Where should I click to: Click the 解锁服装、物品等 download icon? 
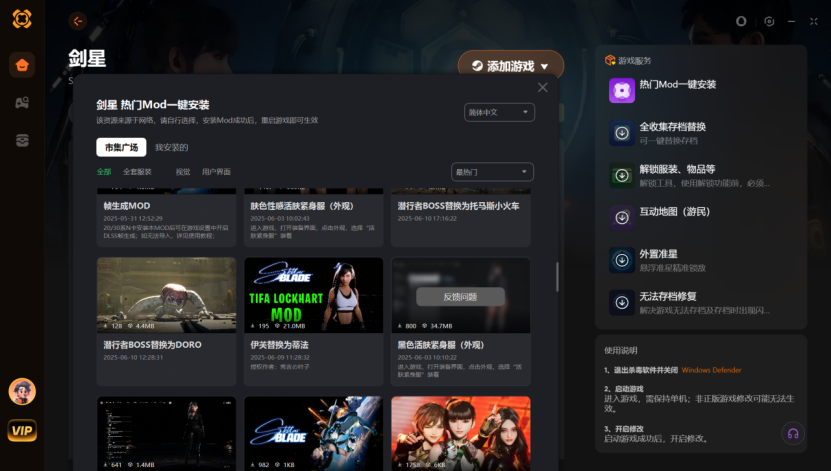pyautogui.click(x=622, y=175)
